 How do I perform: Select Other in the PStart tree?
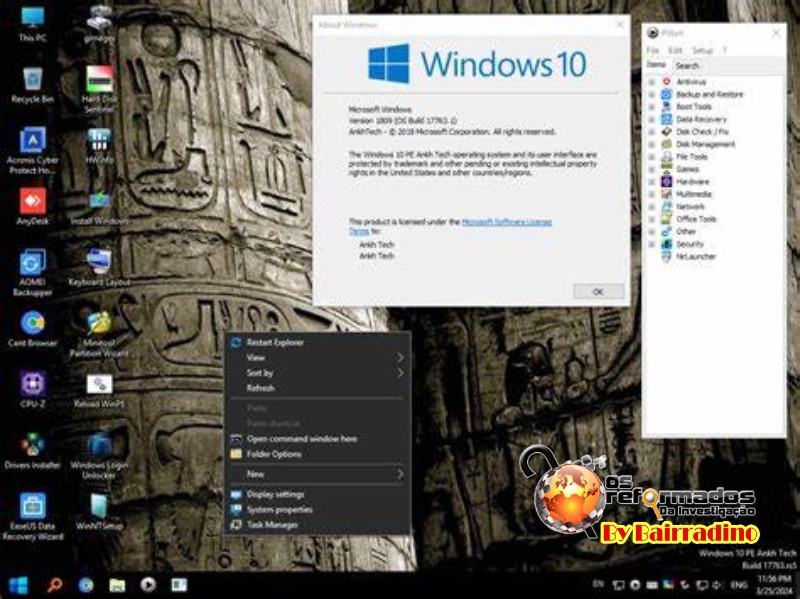click(x=686, y=232)
